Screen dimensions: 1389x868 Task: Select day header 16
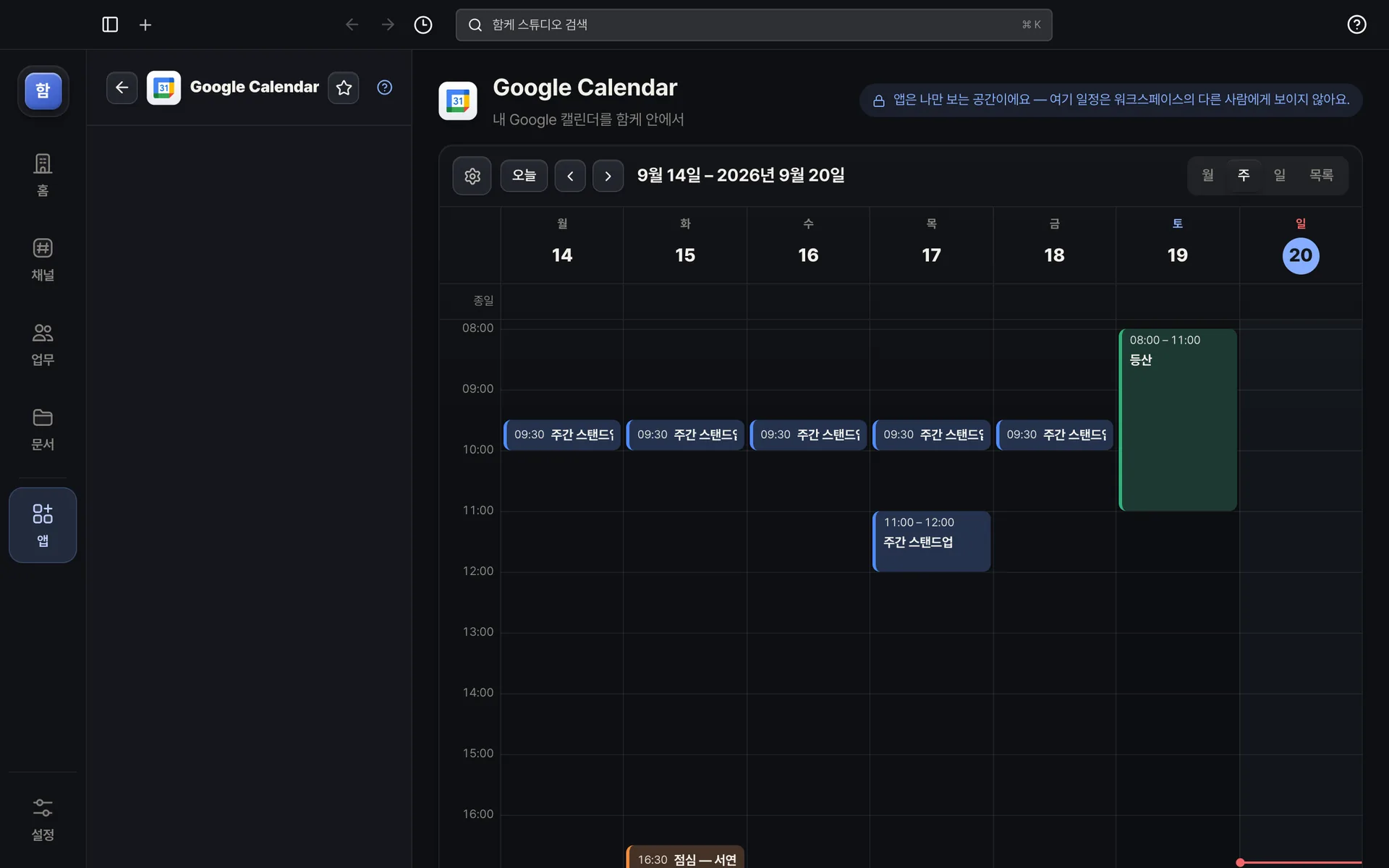[808, 255]
